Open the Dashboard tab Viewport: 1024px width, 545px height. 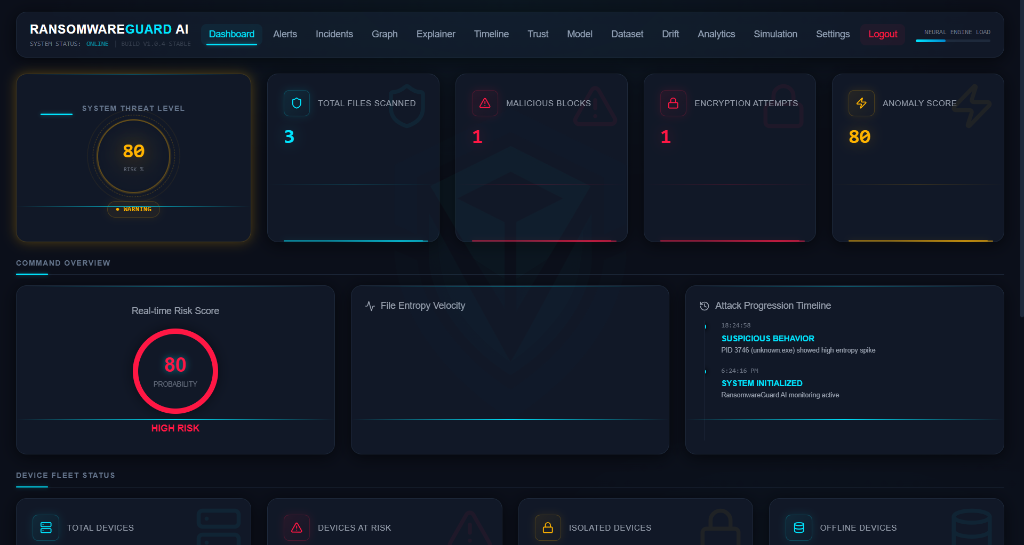tap(231, 34)
